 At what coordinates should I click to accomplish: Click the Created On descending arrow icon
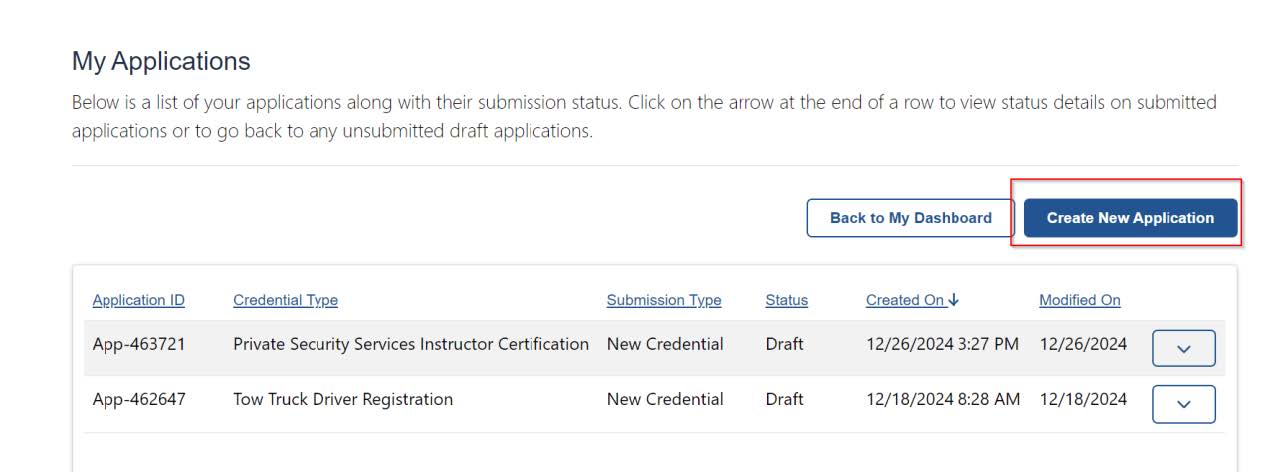point(954,300)
